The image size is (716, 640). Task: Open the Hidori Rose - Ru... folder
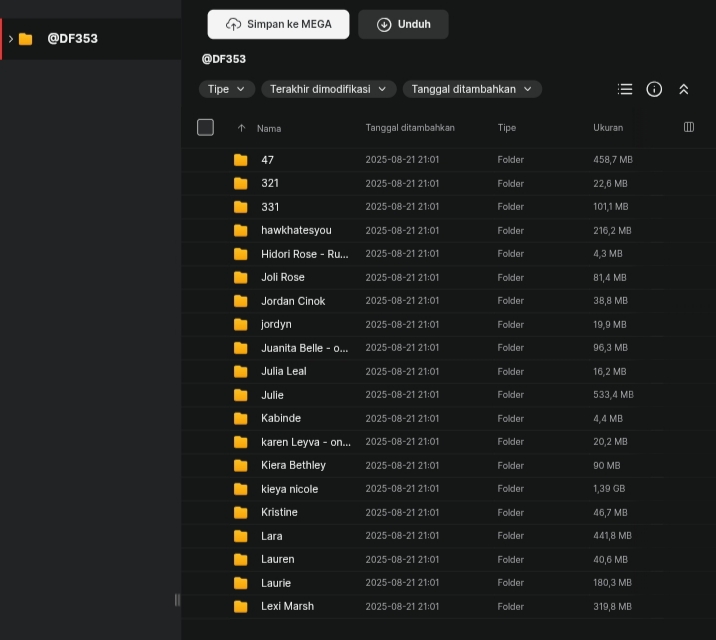[x=305, y=254]
